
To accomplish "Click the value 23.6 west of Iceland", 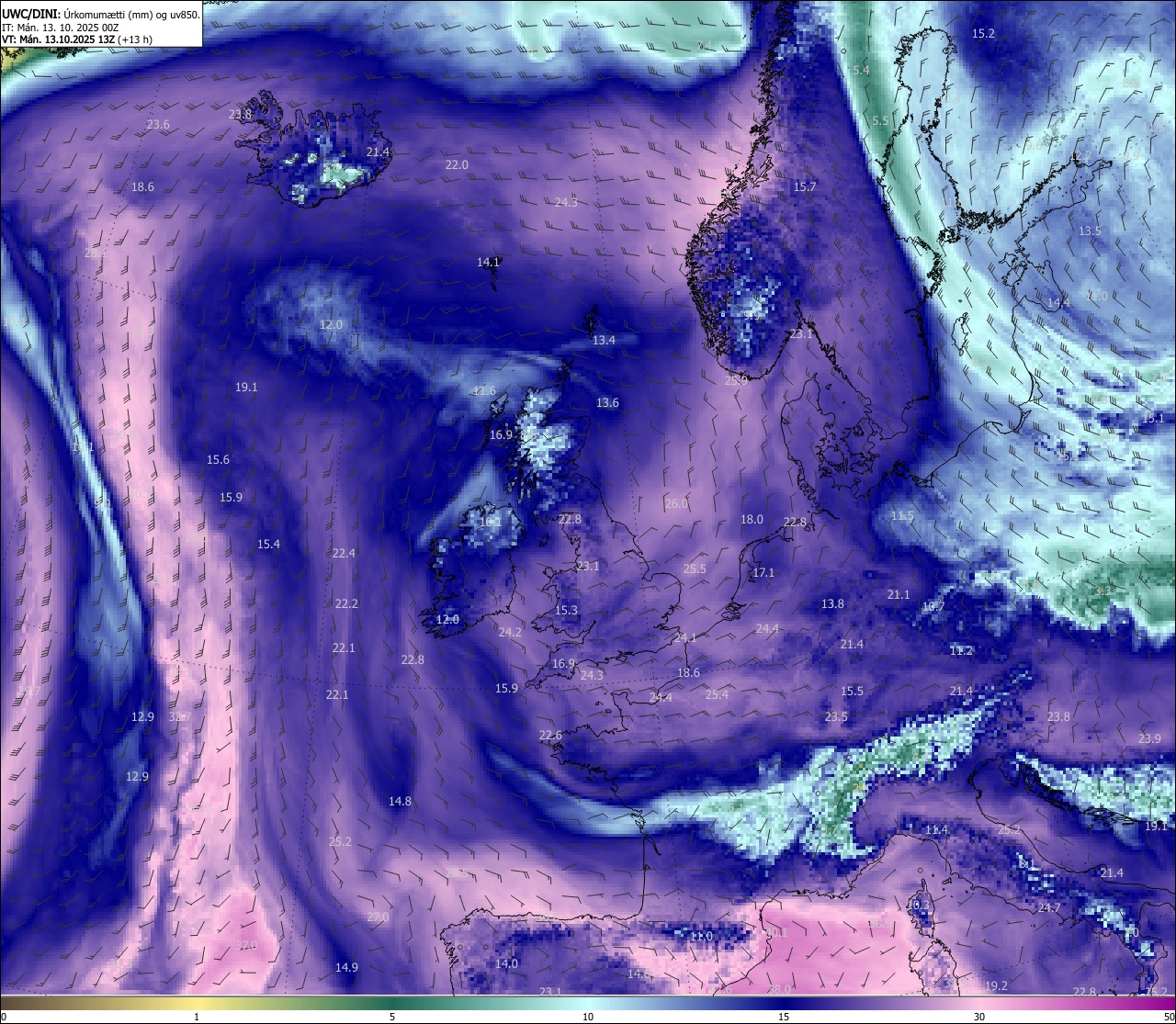I will coord(158,125).
